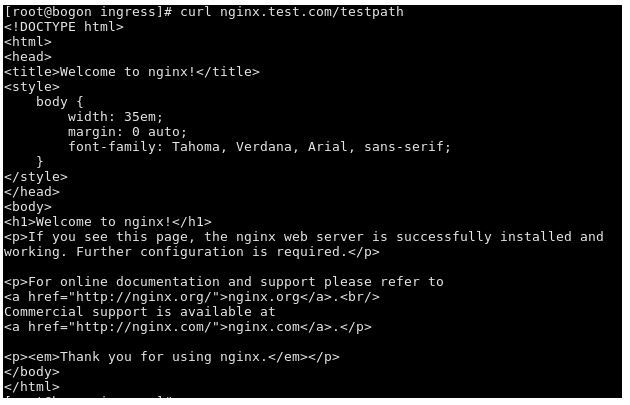This screenshot has height=405, width=630.
Task: Click the title Welcome to nginx line
Action: (132, 72)
